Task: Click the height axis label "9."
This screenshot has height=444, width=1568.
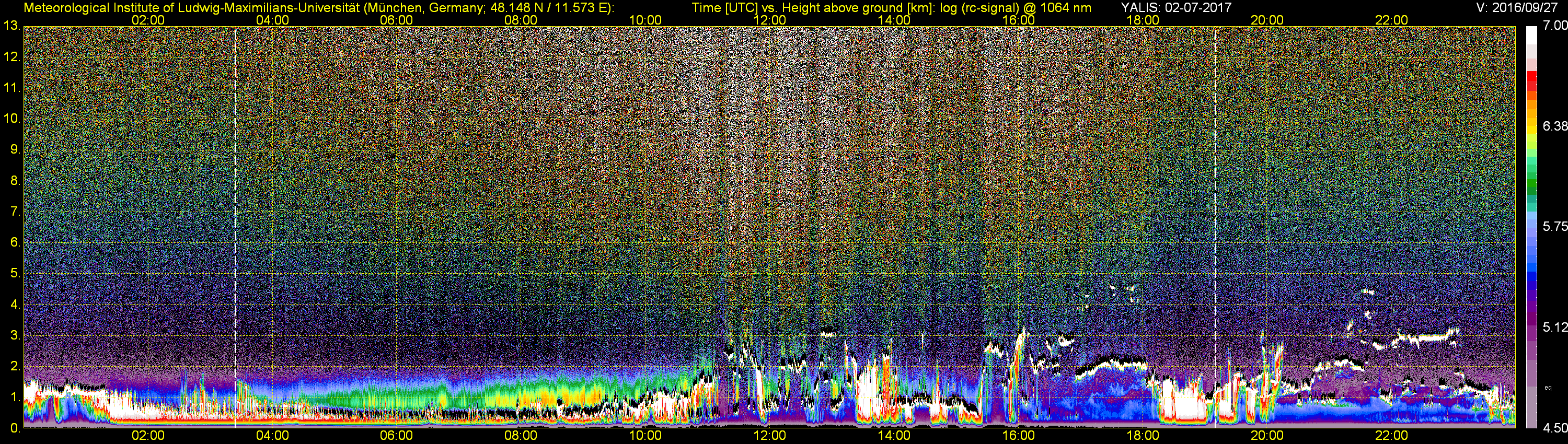Action: pyautogui.click(x=15, y=149)
